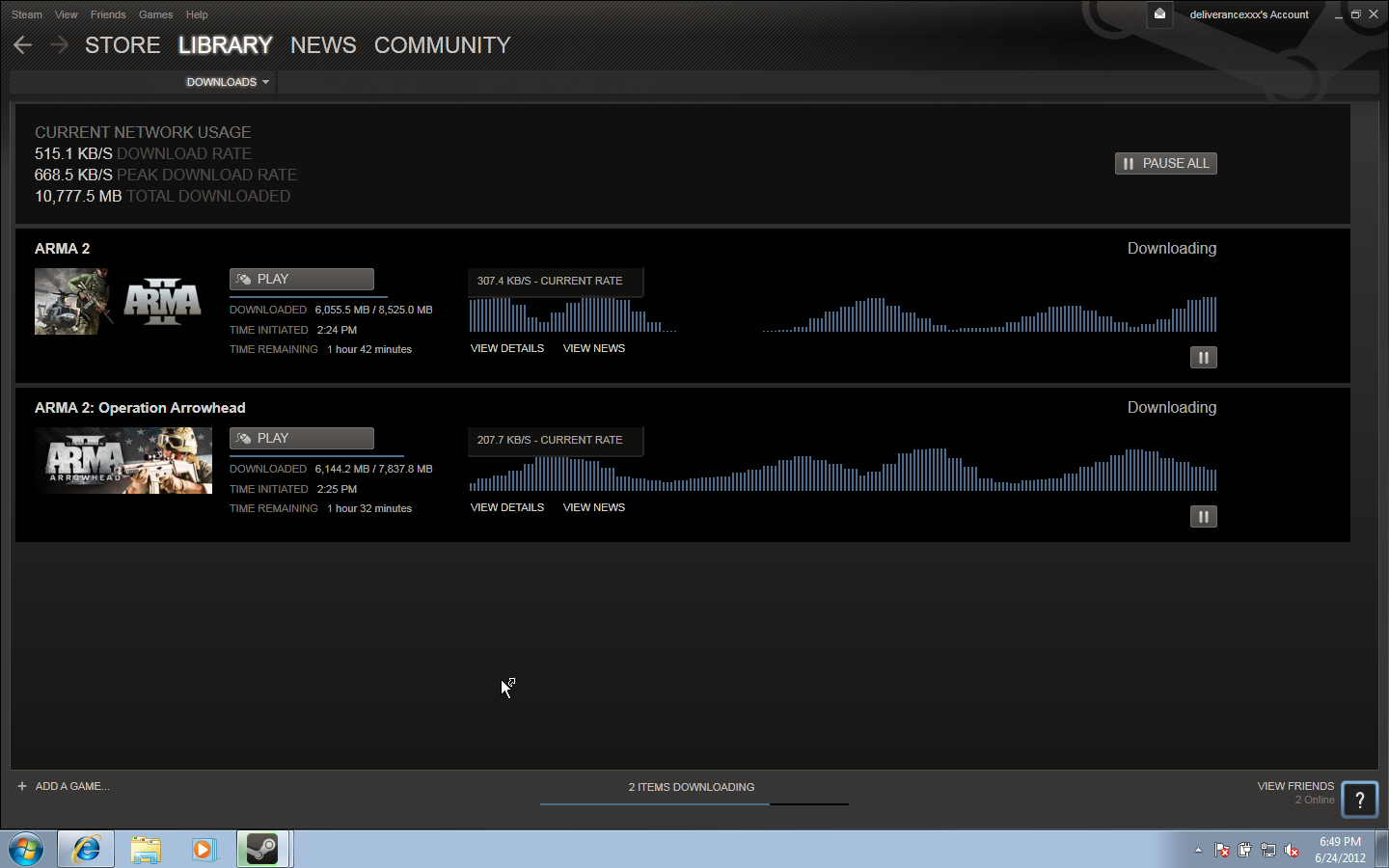Viewport: 1389px width, 868px height.
Task: Click the '307.4 KB/S - CURRENT RATE' label
Action: coord(550,281)
